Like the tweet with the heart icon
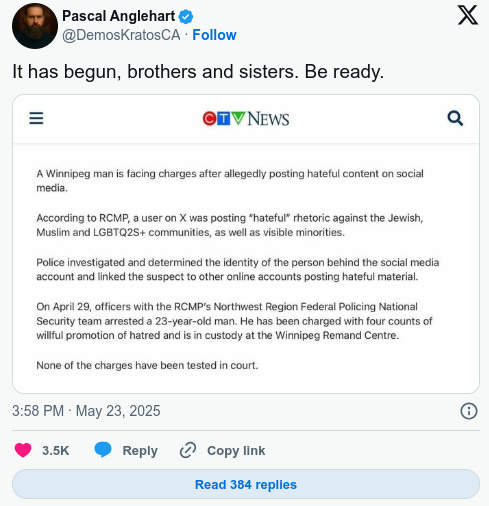This screenshot has height=506, width=489. coord(23,450)
